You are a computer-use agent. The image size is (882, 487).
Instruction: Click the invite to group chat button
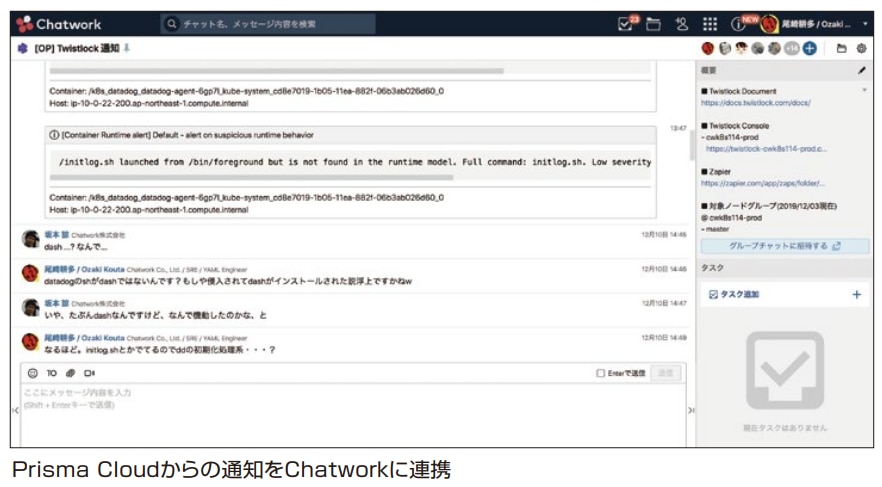click(x=785, y=246)
